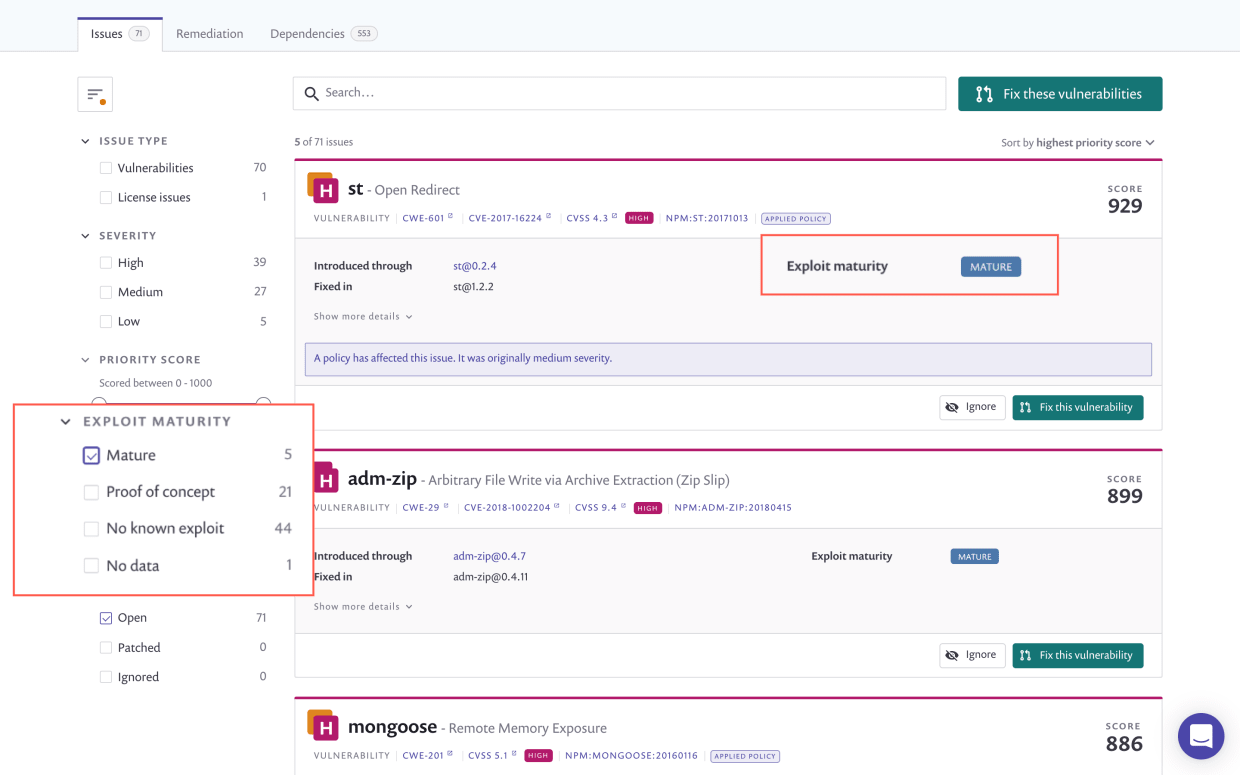Click Fix these vulnerabilities button
Screen dimensions: 1240x775
(x=1059, y=94)
